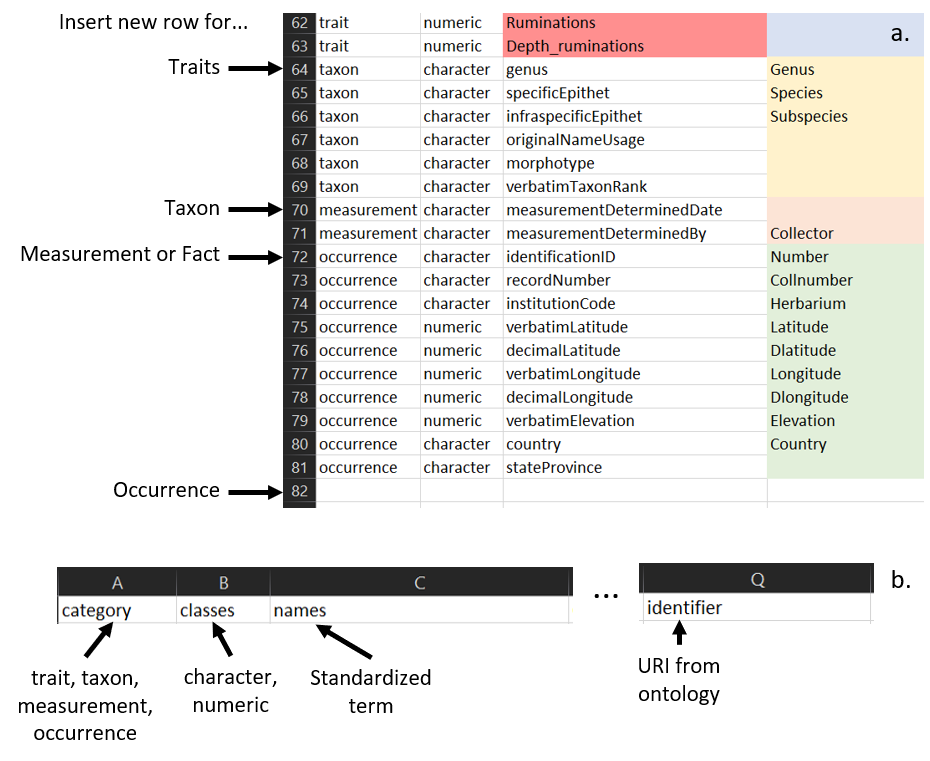930x761 pixels.
Task: Select the Collector cell in orange
Action: 846,234
